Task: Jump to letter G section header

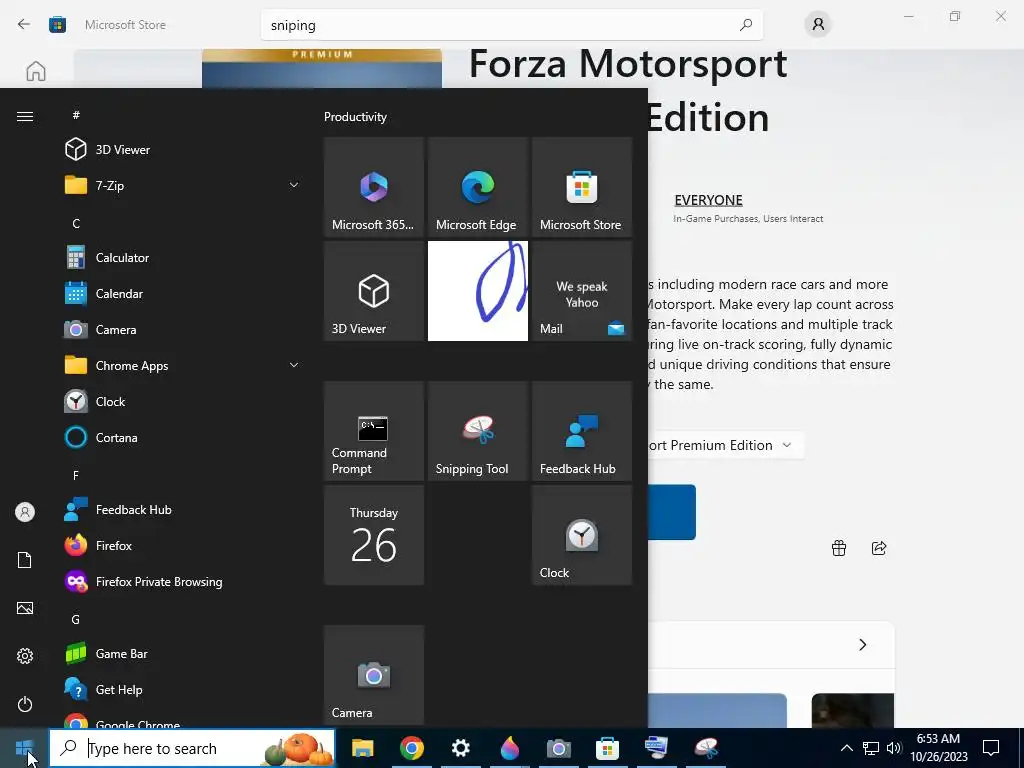Action: coord(76,619)
